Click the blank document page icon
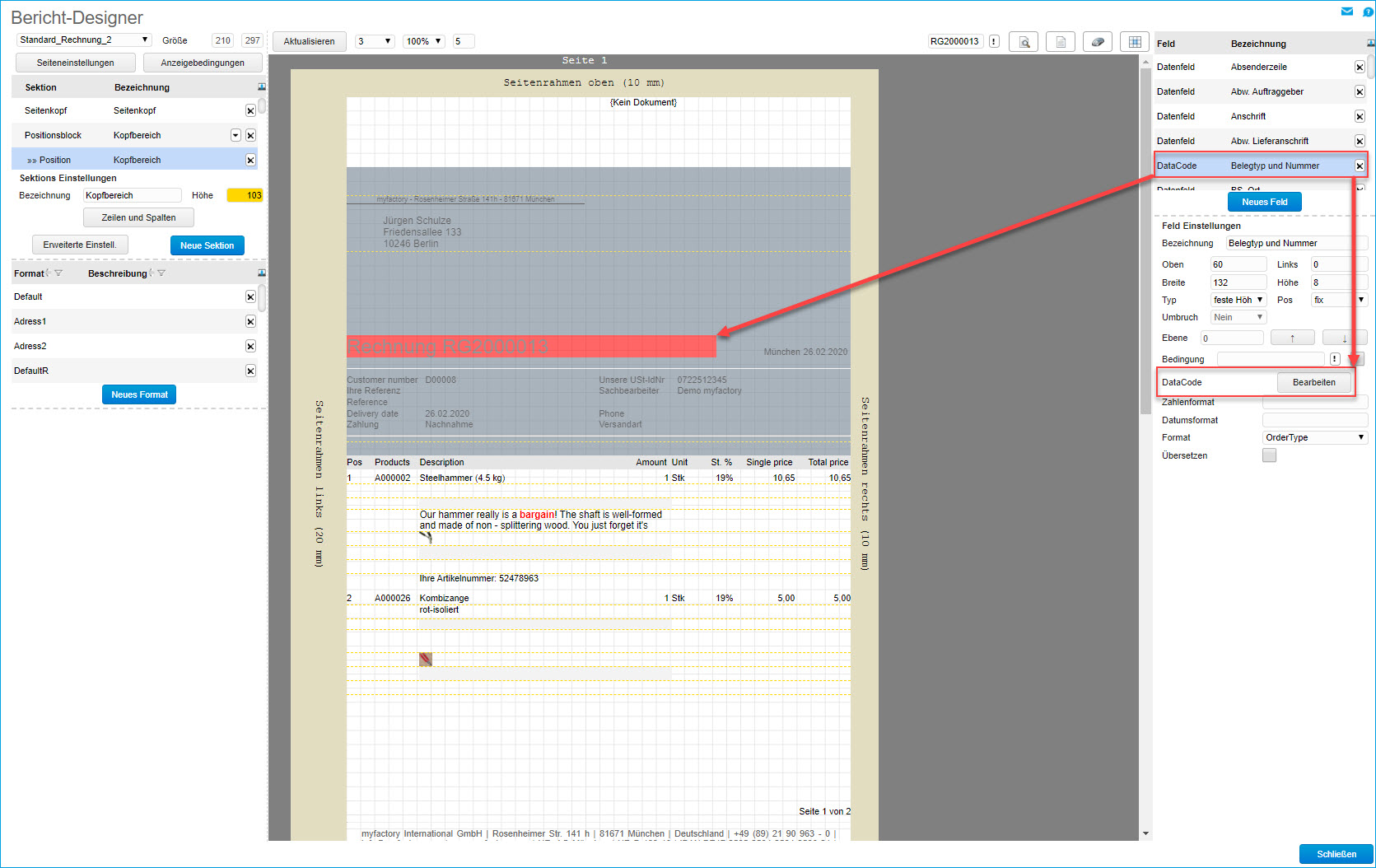Screen dimensions: 1376x868 coord(1061,42)
